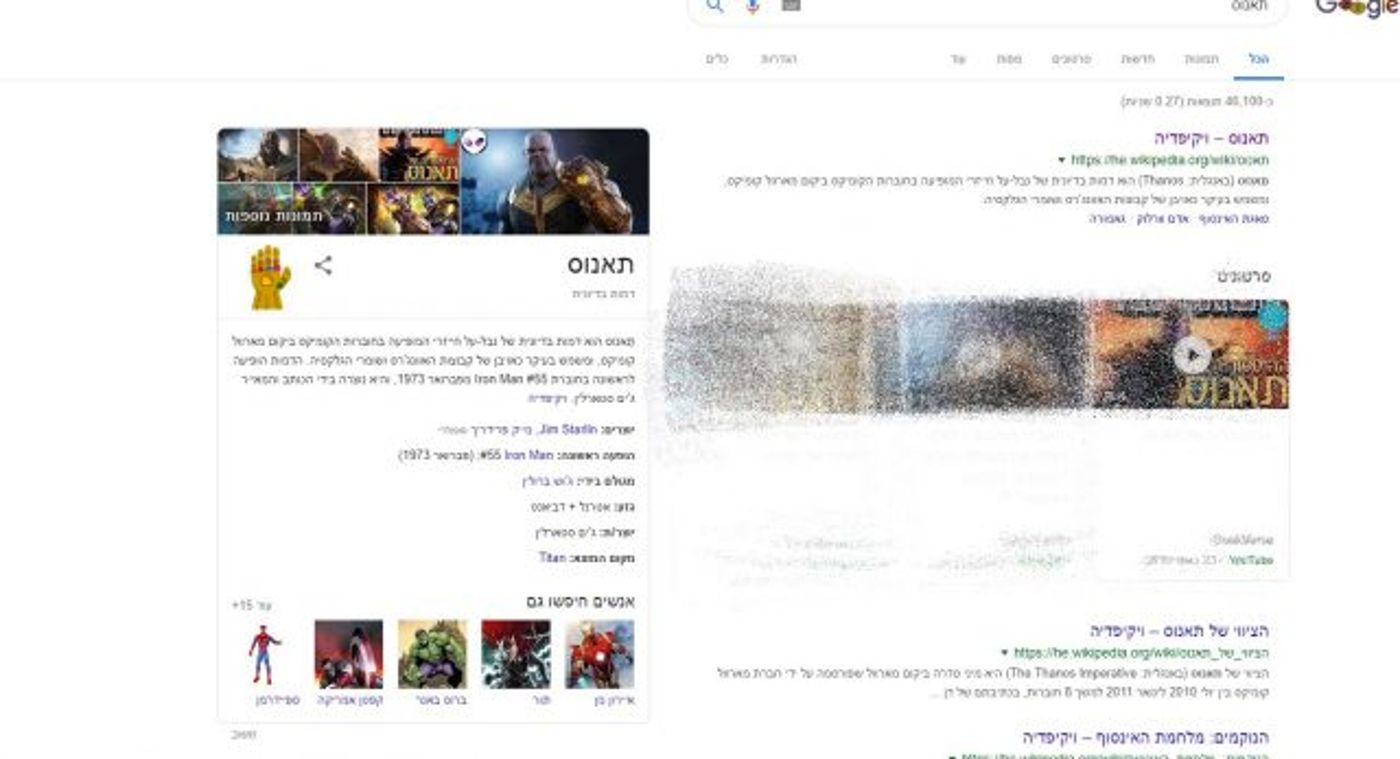This screenshot has height=759, width=1400.
Task: Open the Iron Man link under first appearance
Action: click(528, 455)
